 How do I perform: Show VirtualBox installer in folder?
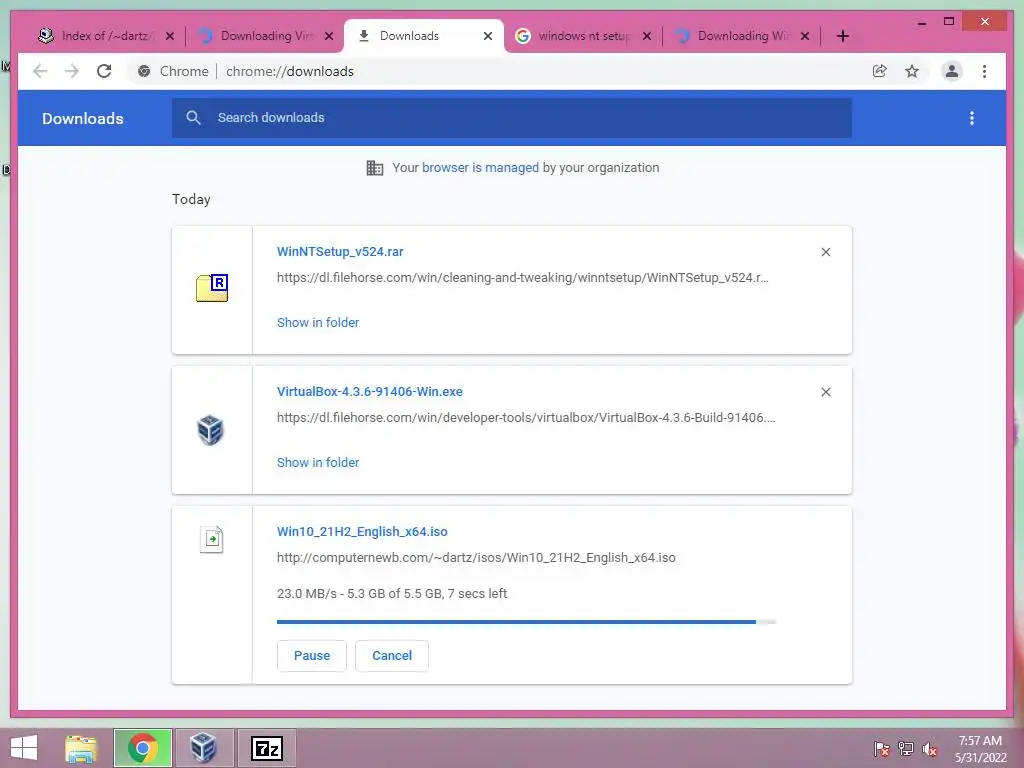point(318,462)
